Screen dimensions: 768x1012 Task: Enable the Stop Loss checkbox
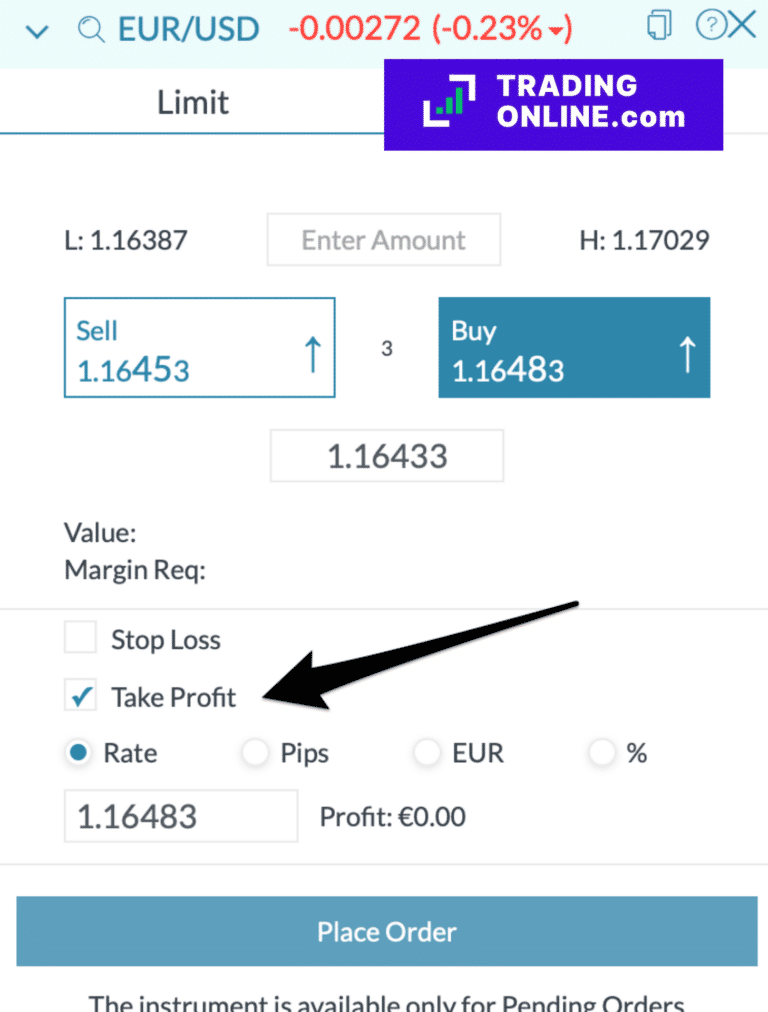[80, 639]
